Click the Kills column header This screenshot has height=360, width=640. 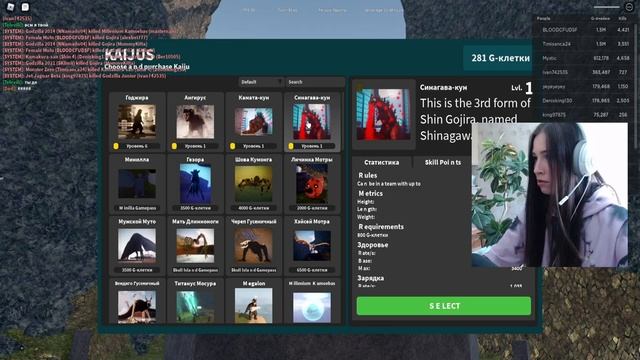tap(622, 18)
